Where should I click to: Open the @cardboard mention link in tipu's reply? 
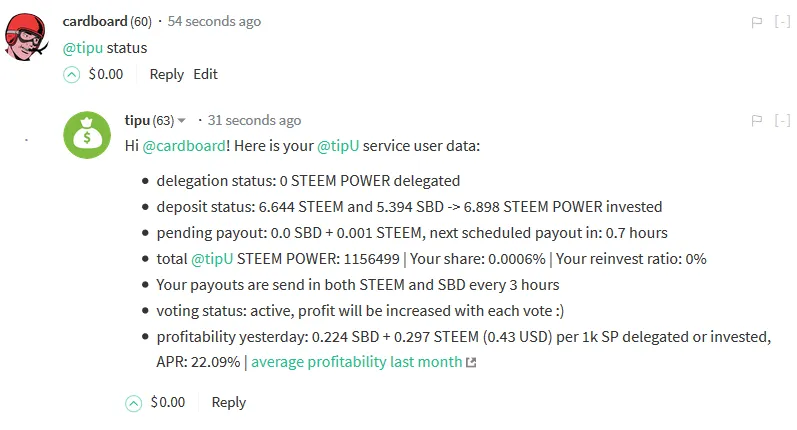coord(184,146)
